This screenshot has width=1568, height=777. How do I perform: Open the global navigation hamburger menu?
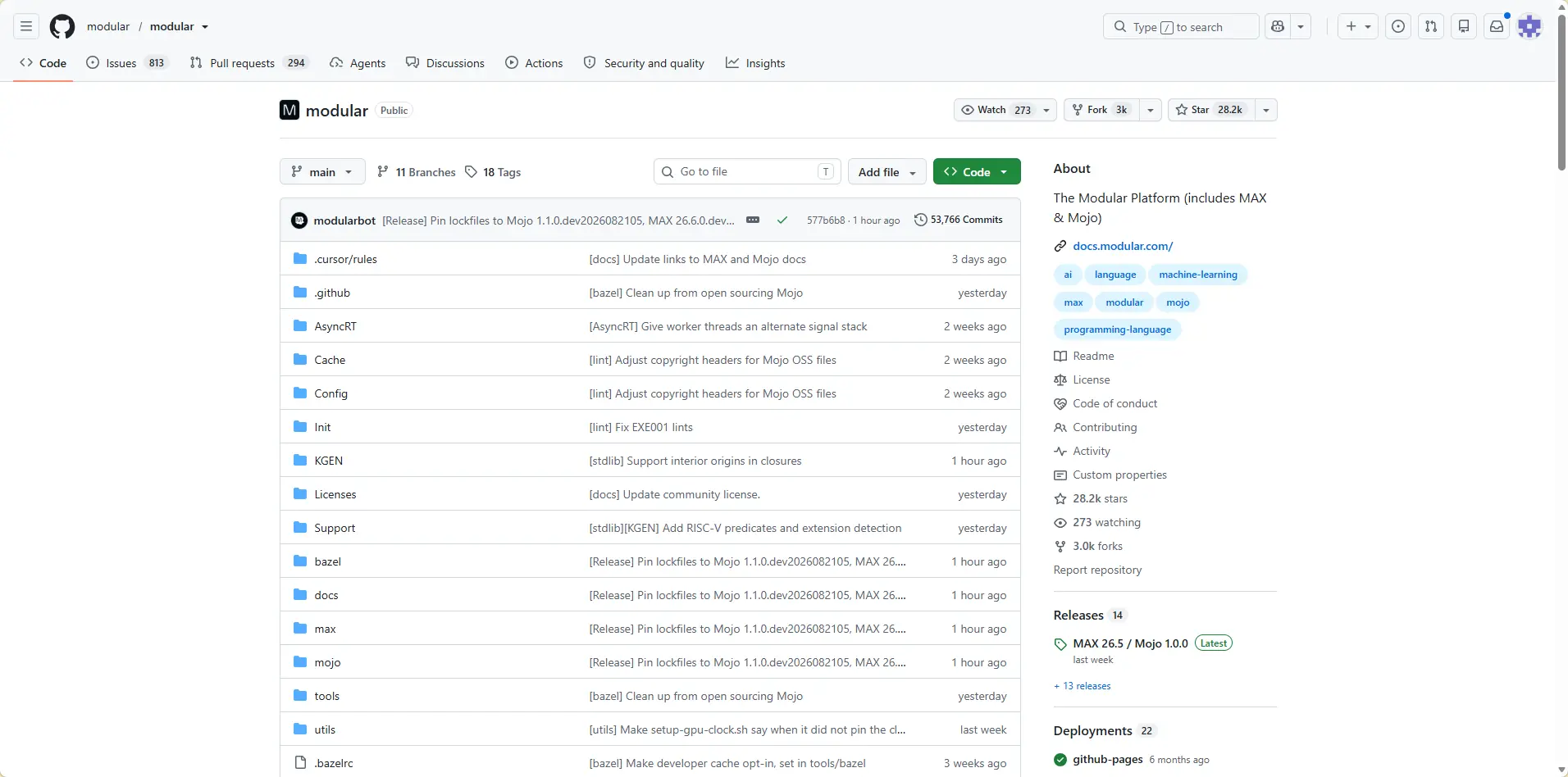click(26, 27)
